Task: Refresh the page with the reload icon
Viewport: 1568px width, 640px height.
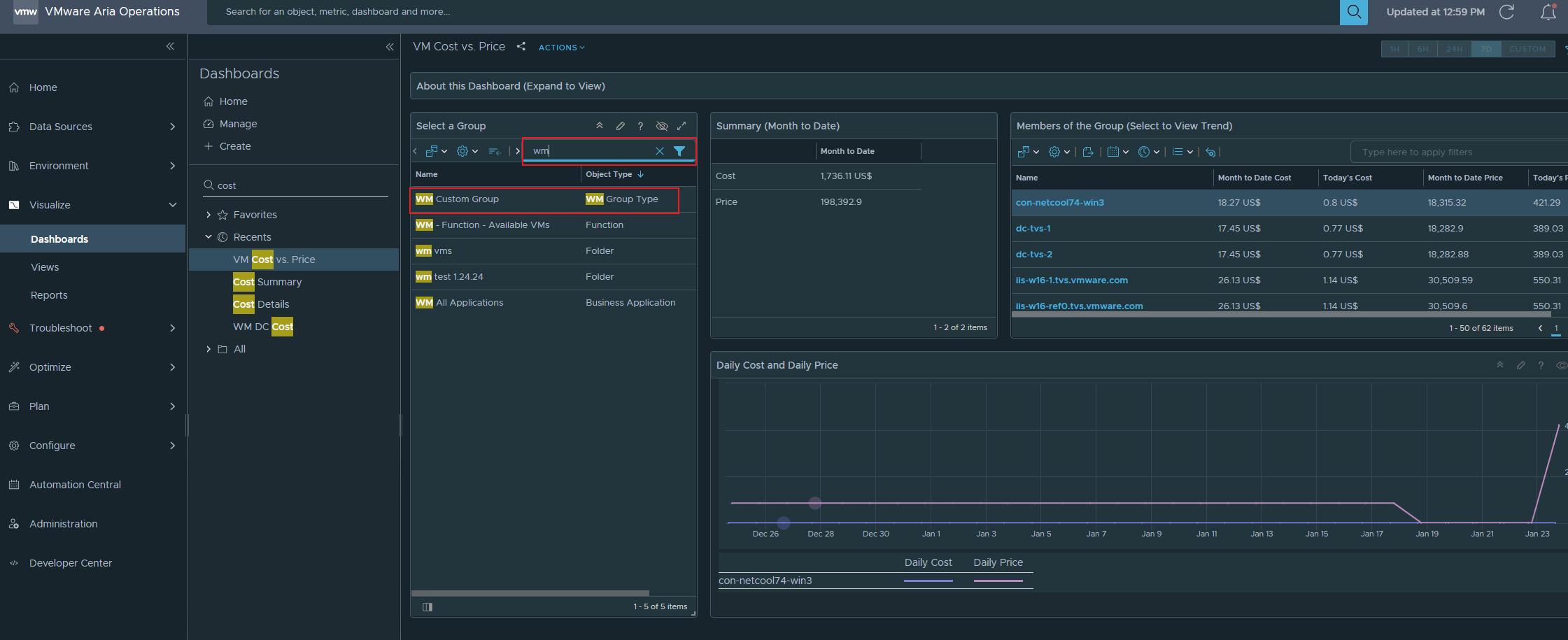Action: click(1506, 12)
